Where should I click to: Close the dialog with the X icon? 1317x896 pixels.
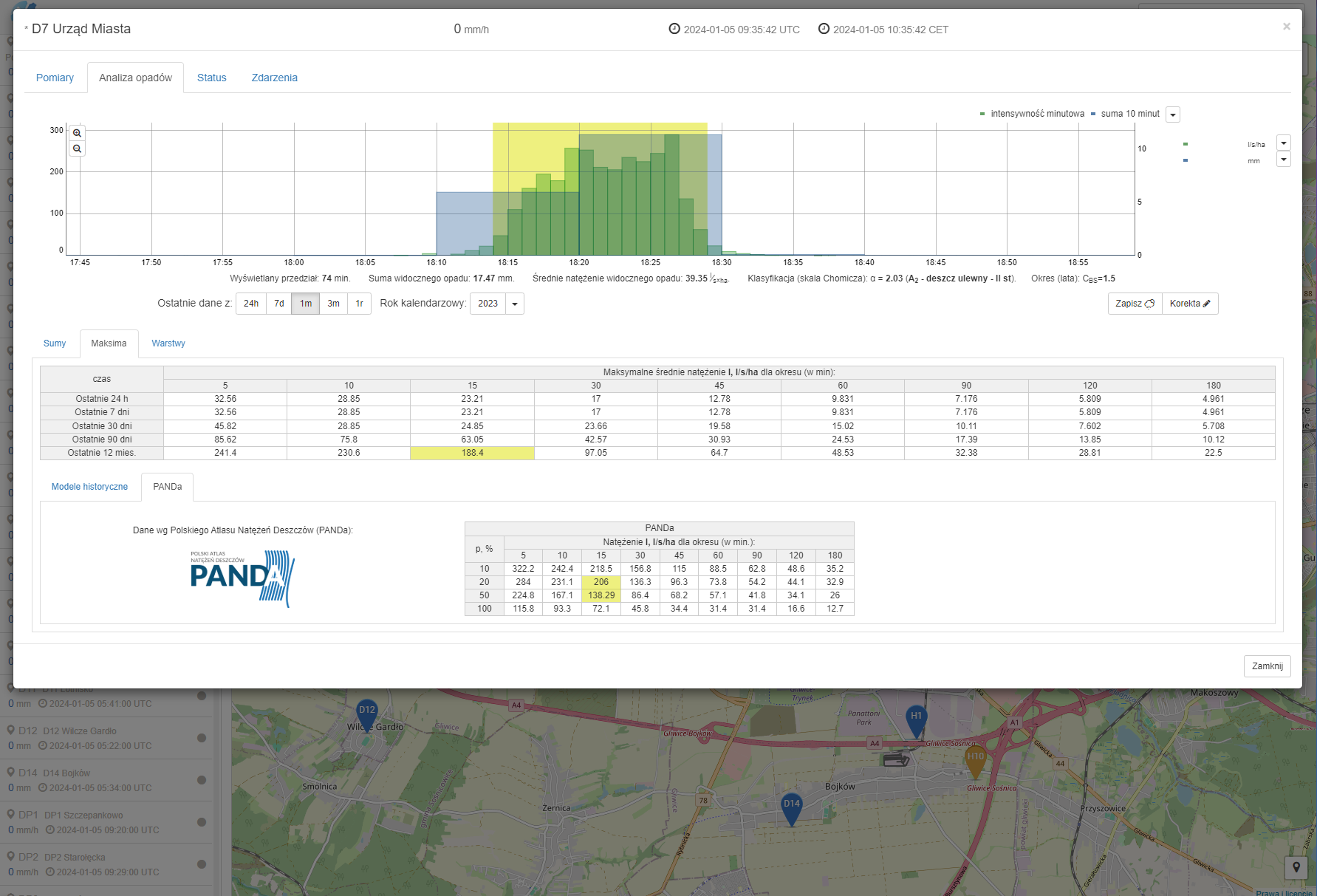pos(1286,27)
